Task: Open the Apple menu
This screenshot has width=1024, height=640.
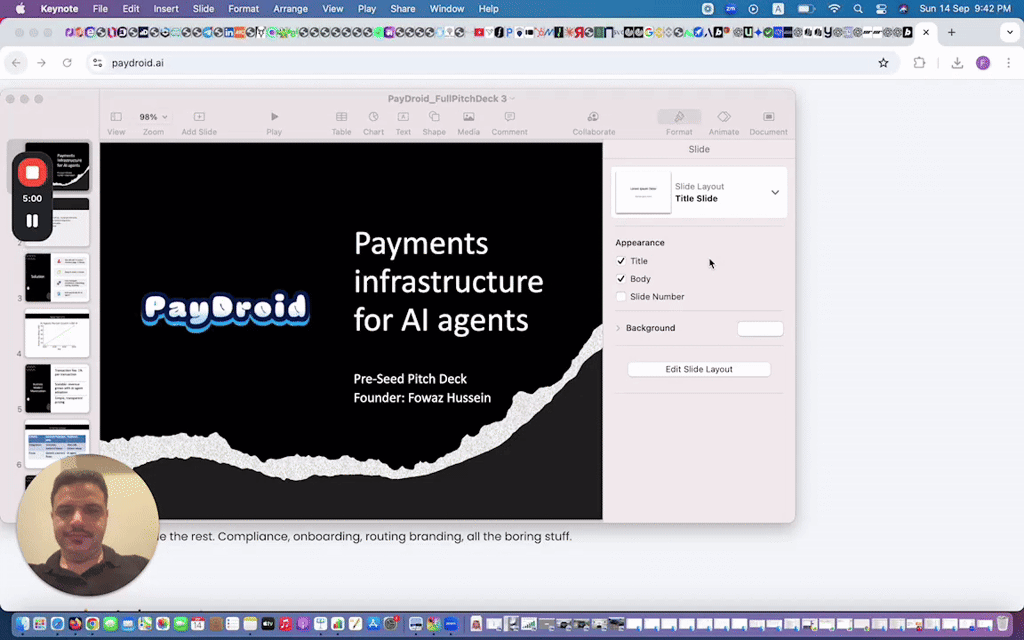Action: click(x=20, y=8)
